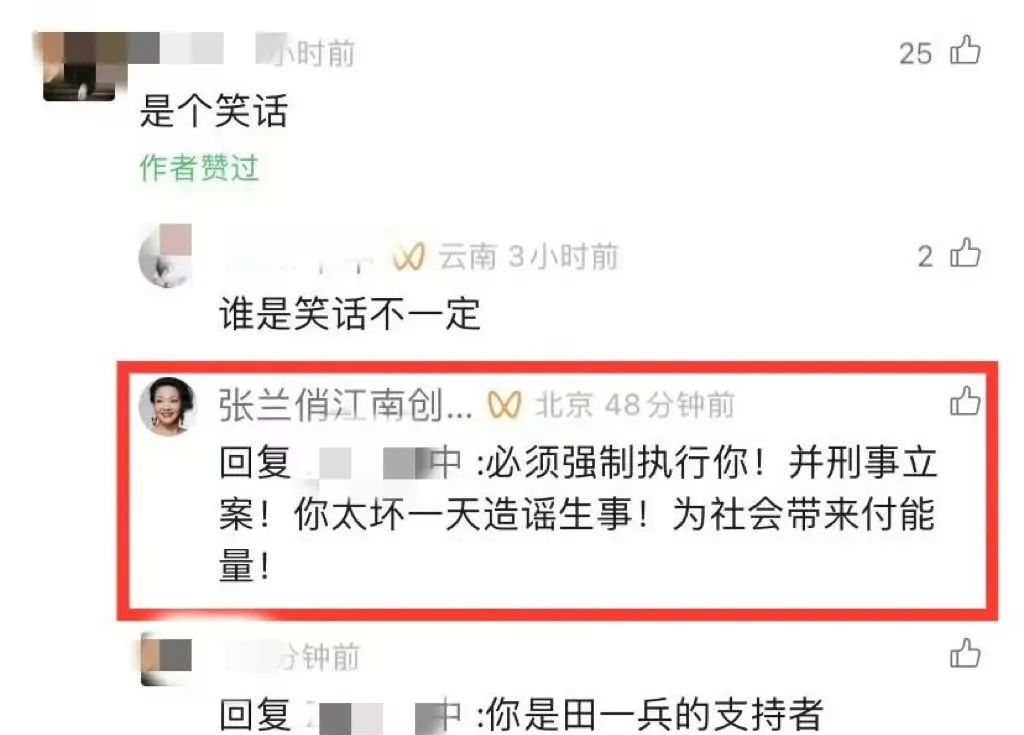Like the bottom reply mentioning 田一兵
Viewport: 1024px width, 735px height.
(x=965, y=653)
